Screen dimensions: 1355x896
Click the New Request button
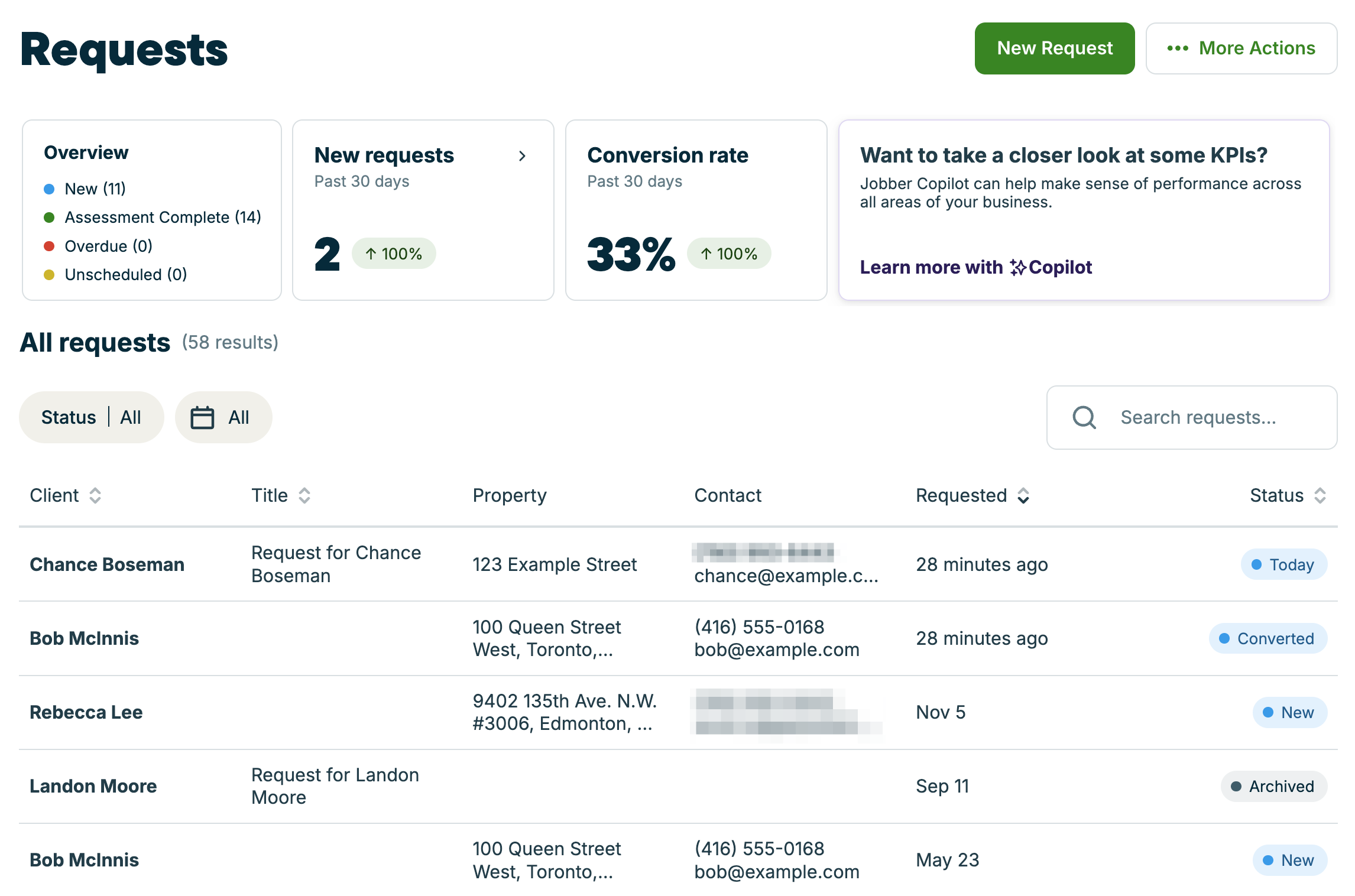tap(1054, 48)
